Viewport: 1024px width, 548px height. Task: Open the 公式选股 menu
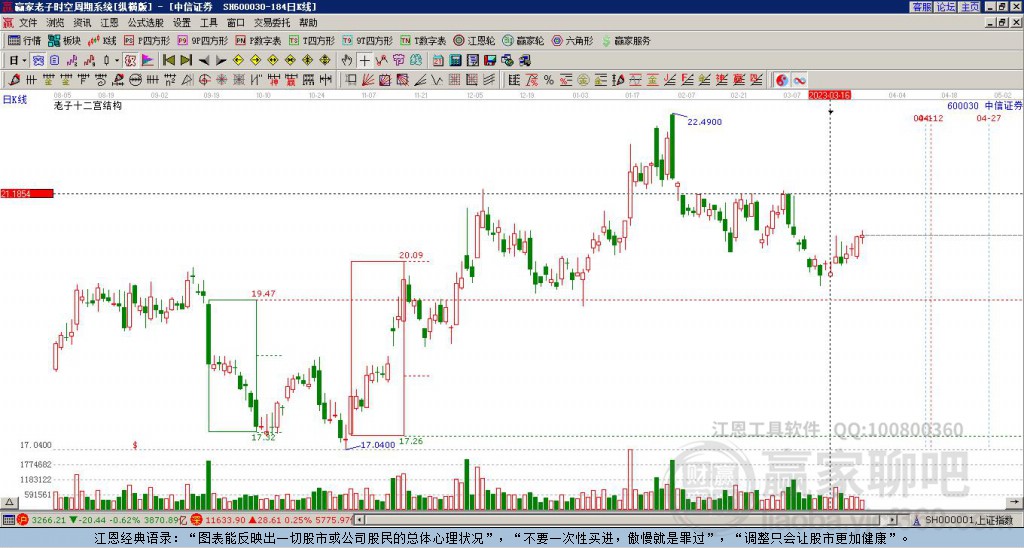coord(146,23)
